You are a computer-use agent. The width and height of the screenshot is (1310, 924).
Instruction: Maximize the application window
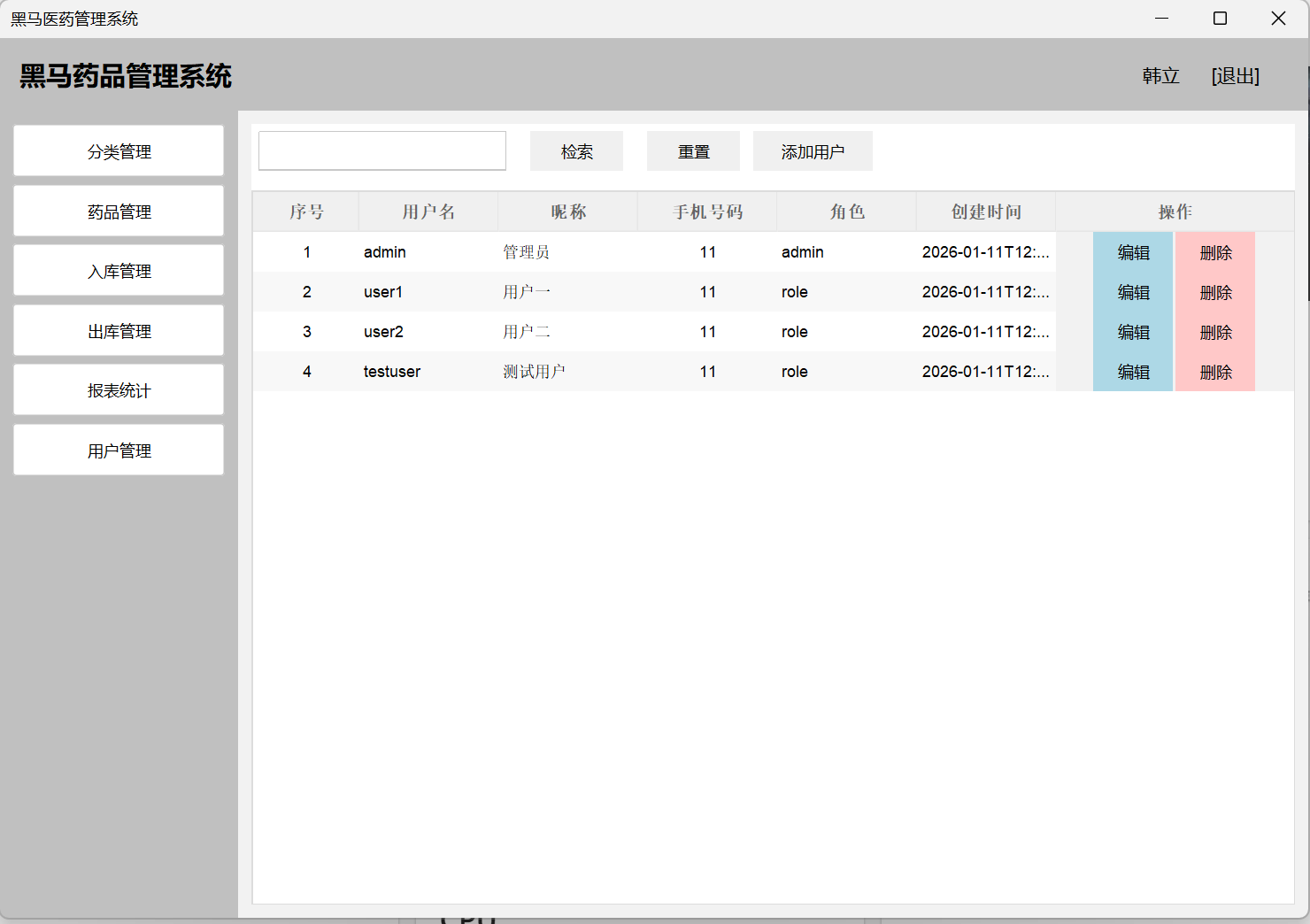pyautogui.click(x=1220, y=19)
